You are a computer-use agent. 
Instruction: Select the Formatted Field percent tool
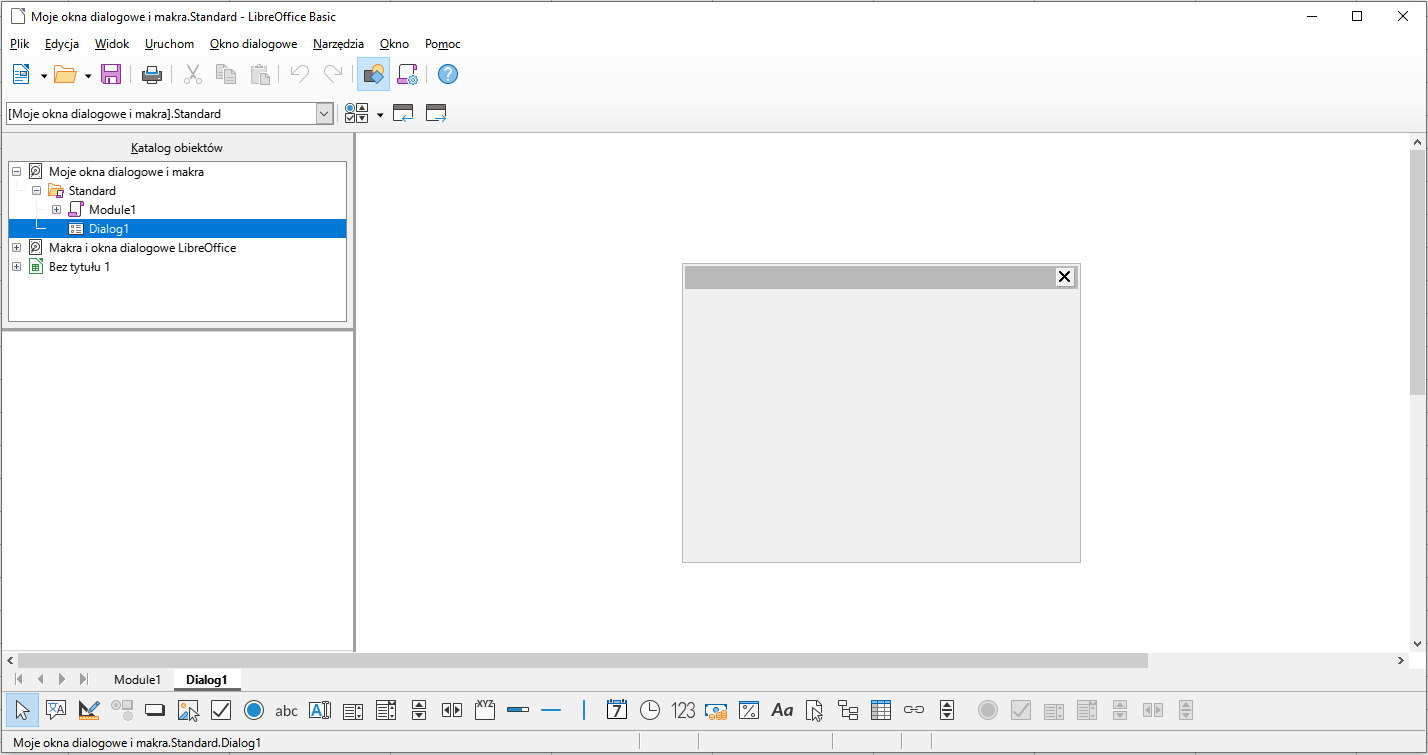click(x=749, y=710)
